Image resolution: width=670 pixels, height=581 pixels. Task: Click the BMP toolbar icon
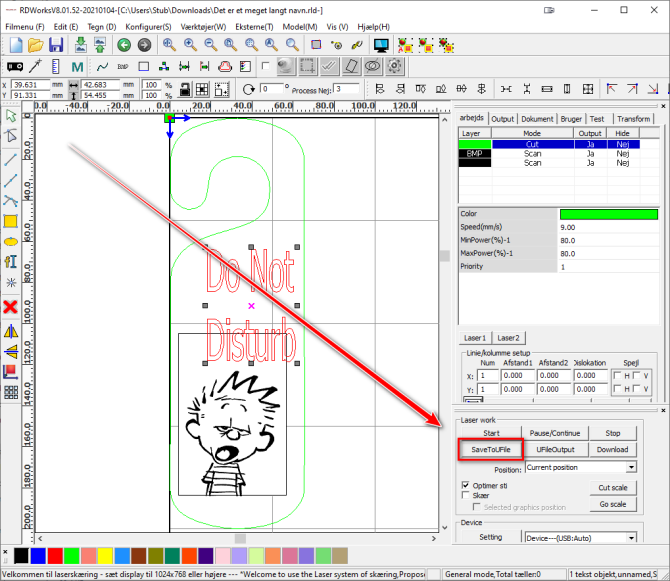[x=123, y=67]
